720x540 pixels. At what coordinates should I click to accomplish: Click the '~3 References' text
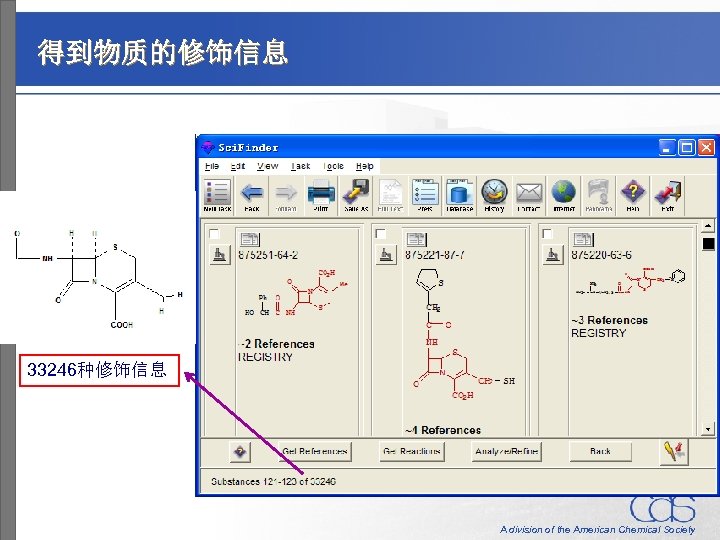609,320
